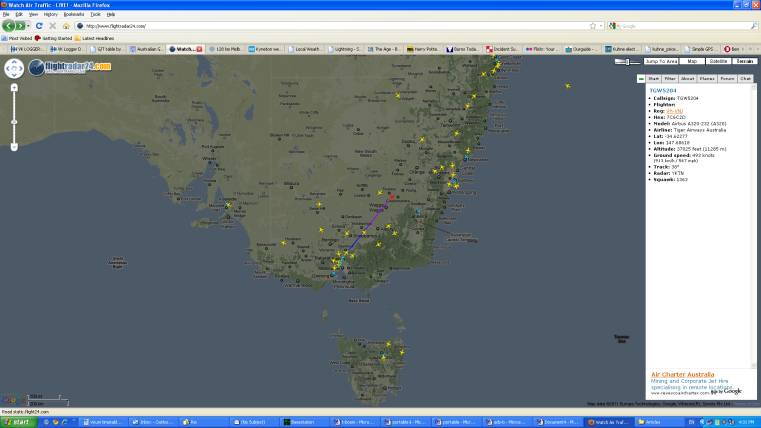Open the Windows Start button
761x428 pixels.
click(18, 422)
